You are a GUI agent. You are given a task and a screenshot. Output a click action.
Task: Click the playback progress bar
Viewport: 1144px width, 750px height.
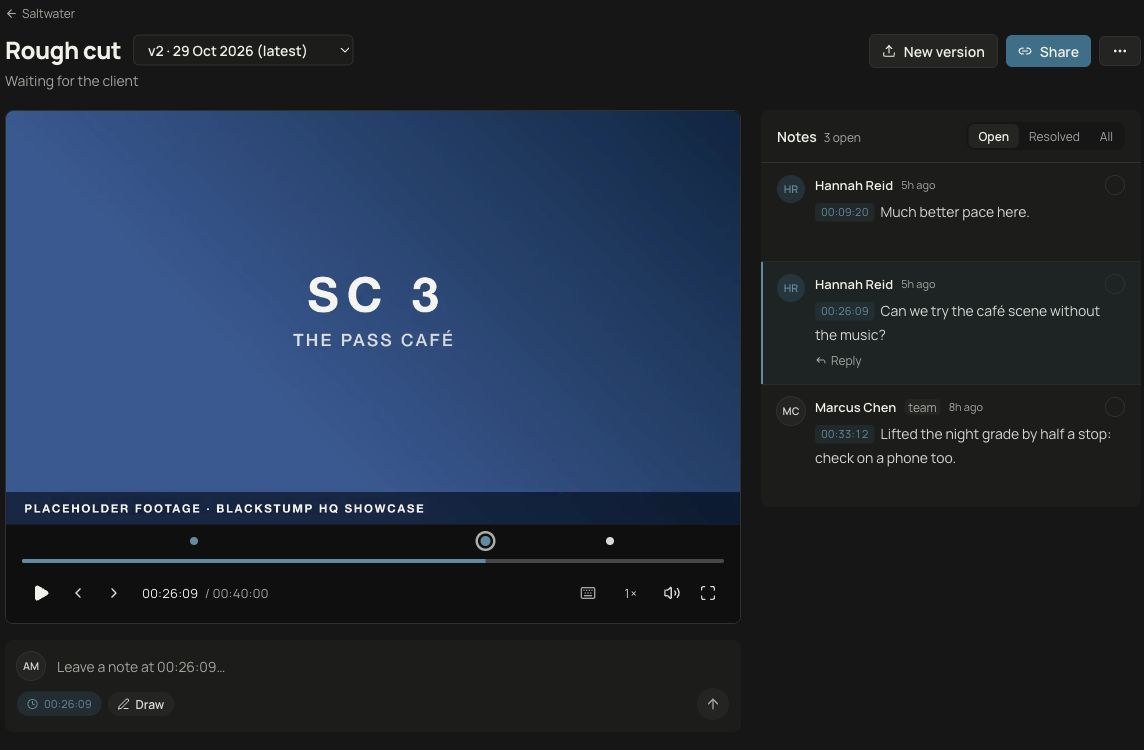point(373,561)
